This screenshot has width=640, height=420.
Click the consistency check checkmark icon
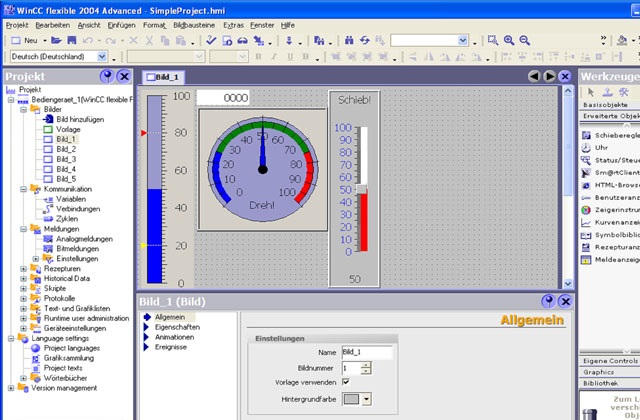coord(211,40)
